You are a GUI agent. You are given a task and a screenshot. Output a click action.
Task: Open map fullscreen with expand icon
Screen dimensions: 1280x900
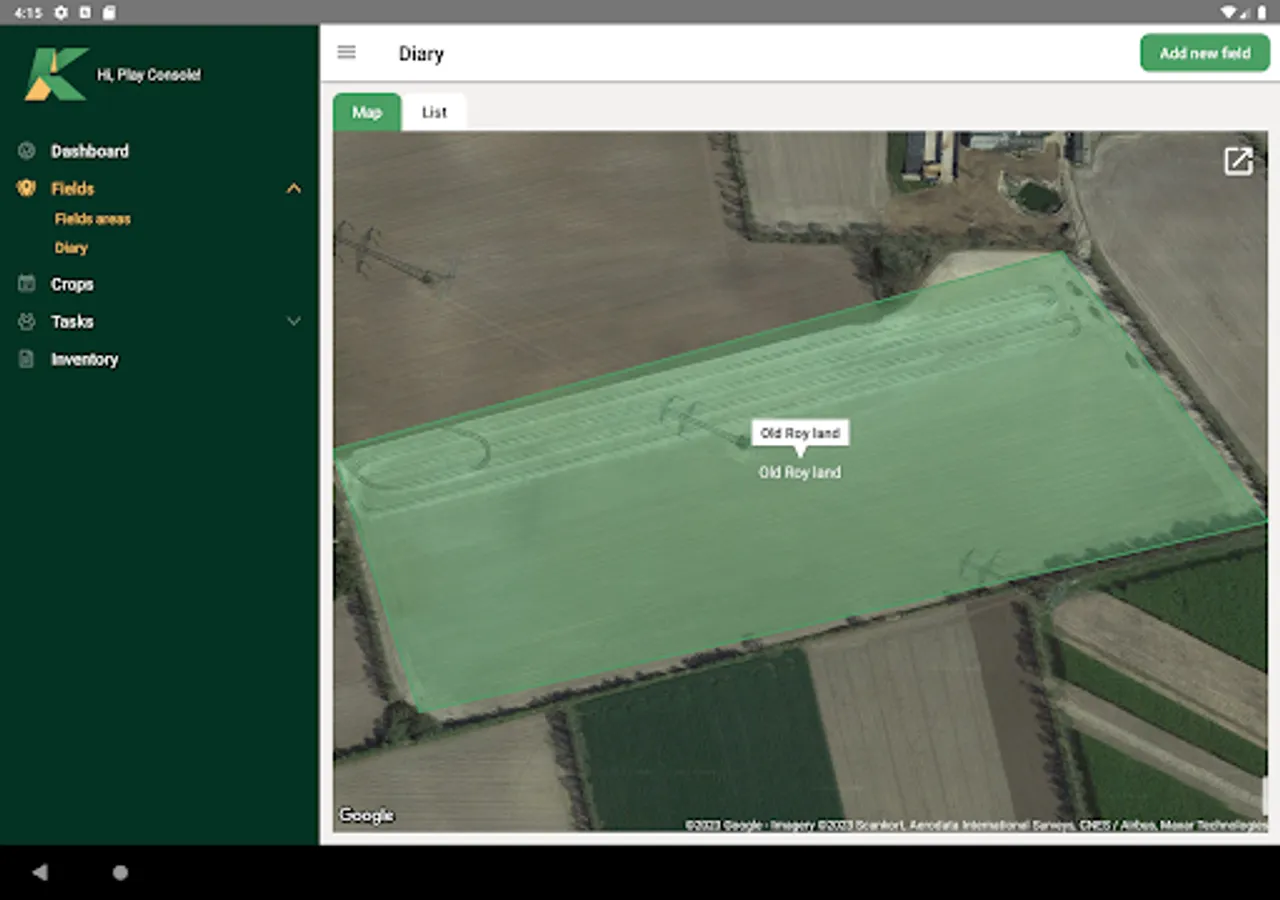(x=1238, y=161)
